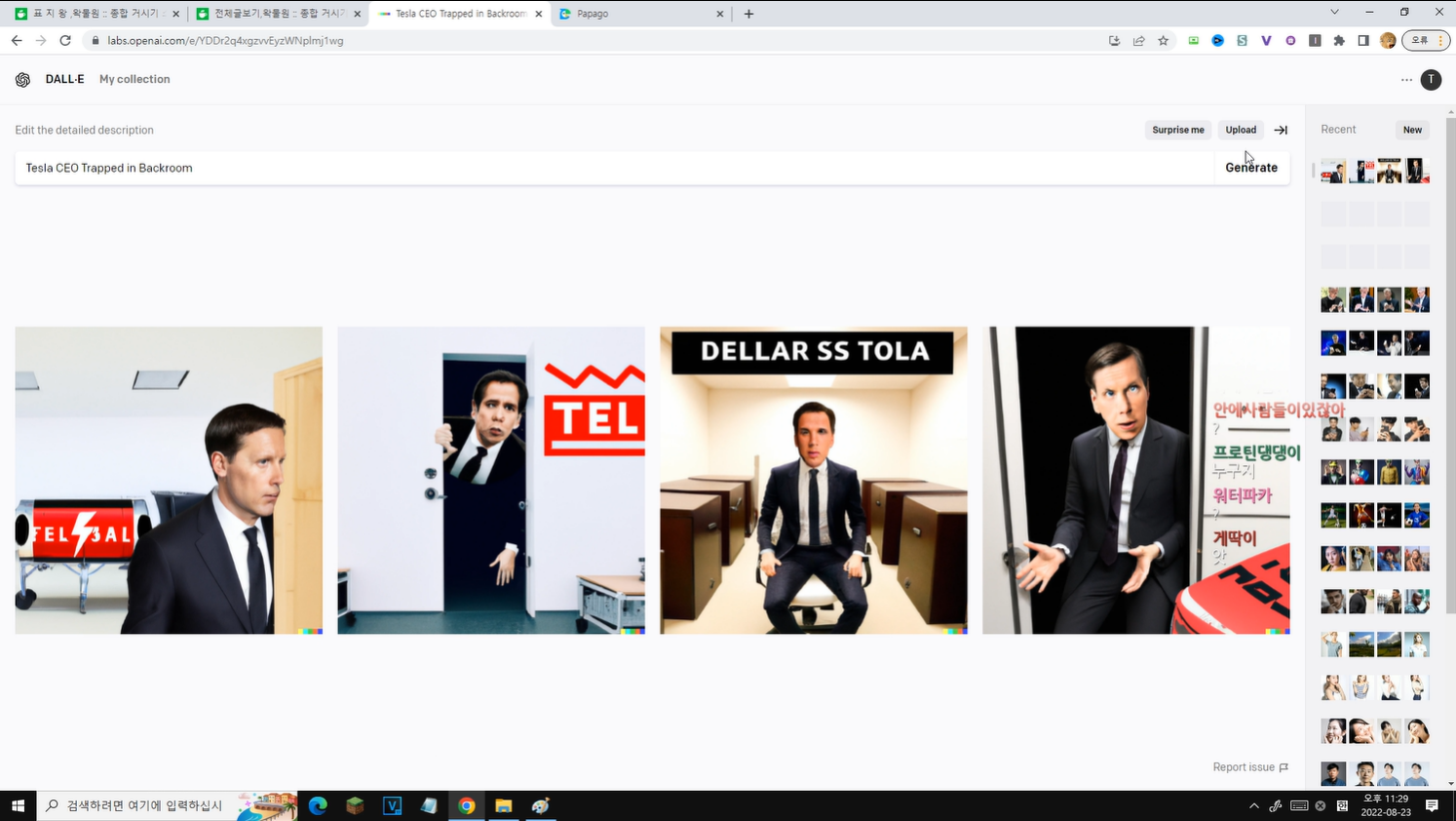Screen dimensions: 1456x821
Task: Launch Microsoft Edge from the taskbar
Action: pyautogui.click(x=318, y=805)
